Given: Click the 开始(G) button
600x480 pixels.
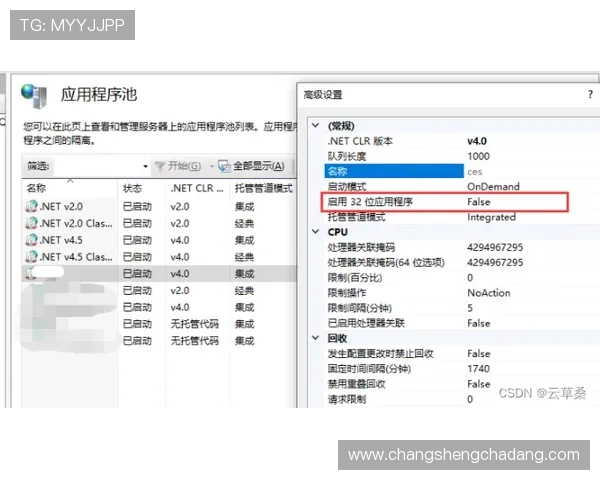Looking at the screenshot, I should pos(178,166).
